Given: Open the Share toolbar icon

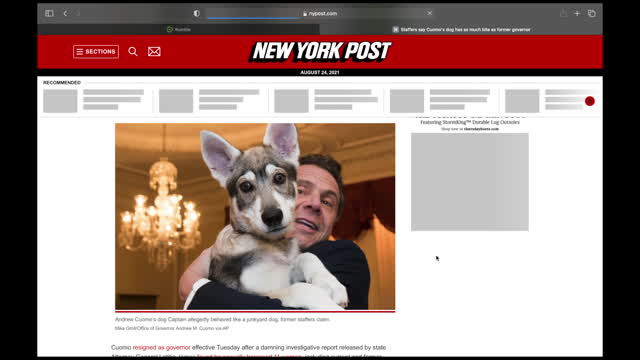Looking at the screenshot, I should [563, 13].
